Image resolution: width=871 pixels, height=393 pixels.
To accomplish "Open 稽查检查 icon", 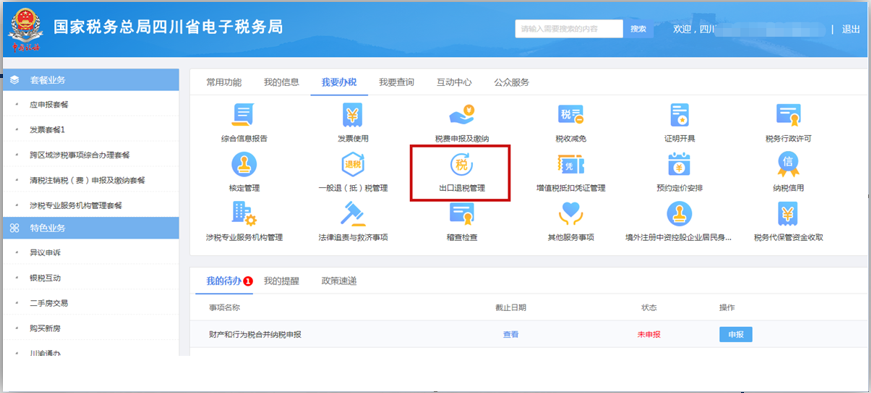I will coord(462,214).
